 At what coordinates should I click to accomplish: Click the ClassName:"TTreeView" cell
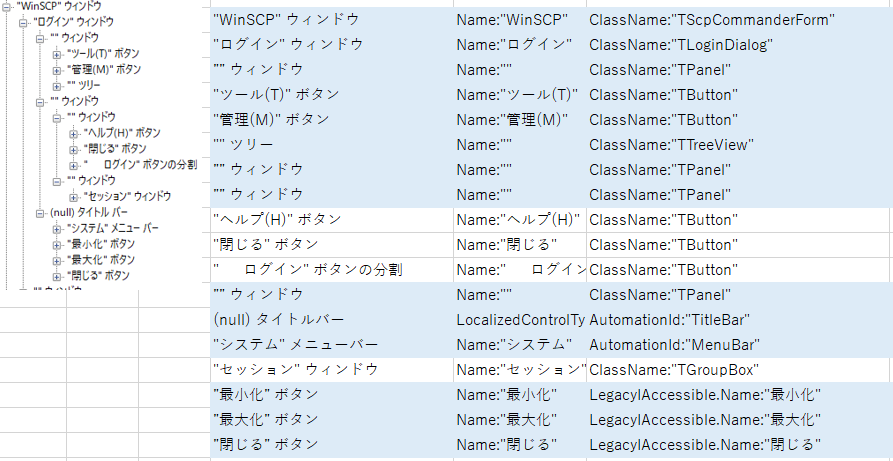pos(740,145)
